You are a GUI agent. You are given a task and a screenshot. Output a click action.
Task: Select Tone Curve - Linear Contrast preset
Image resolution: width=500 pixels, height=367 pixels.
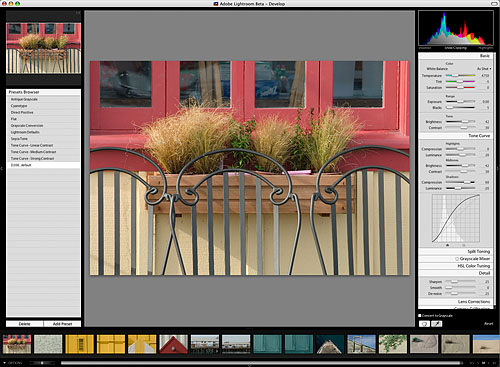coord(43,145)
